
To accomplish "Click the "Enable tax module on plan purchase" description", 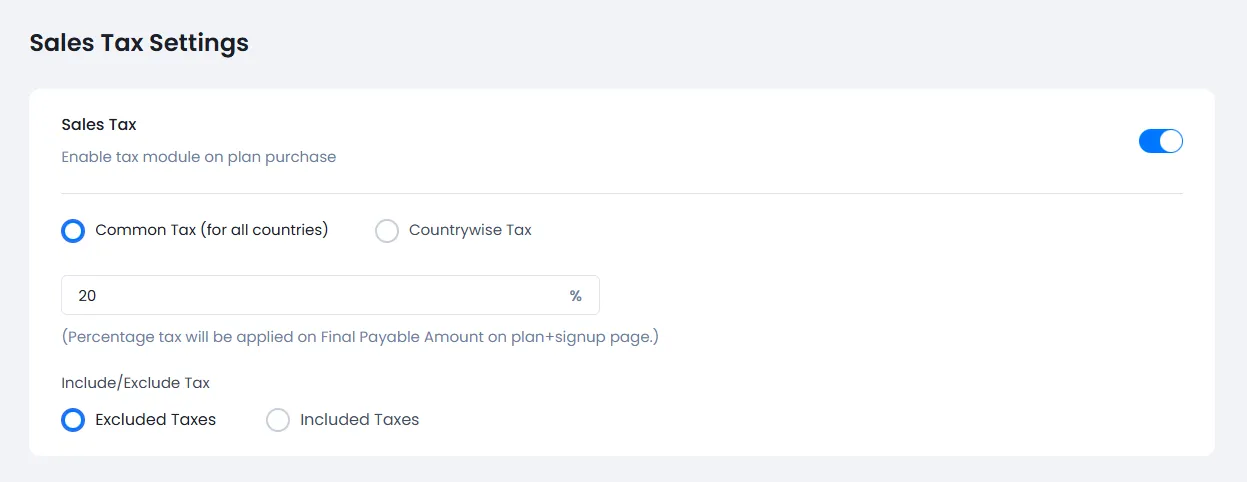I will 198,157.
